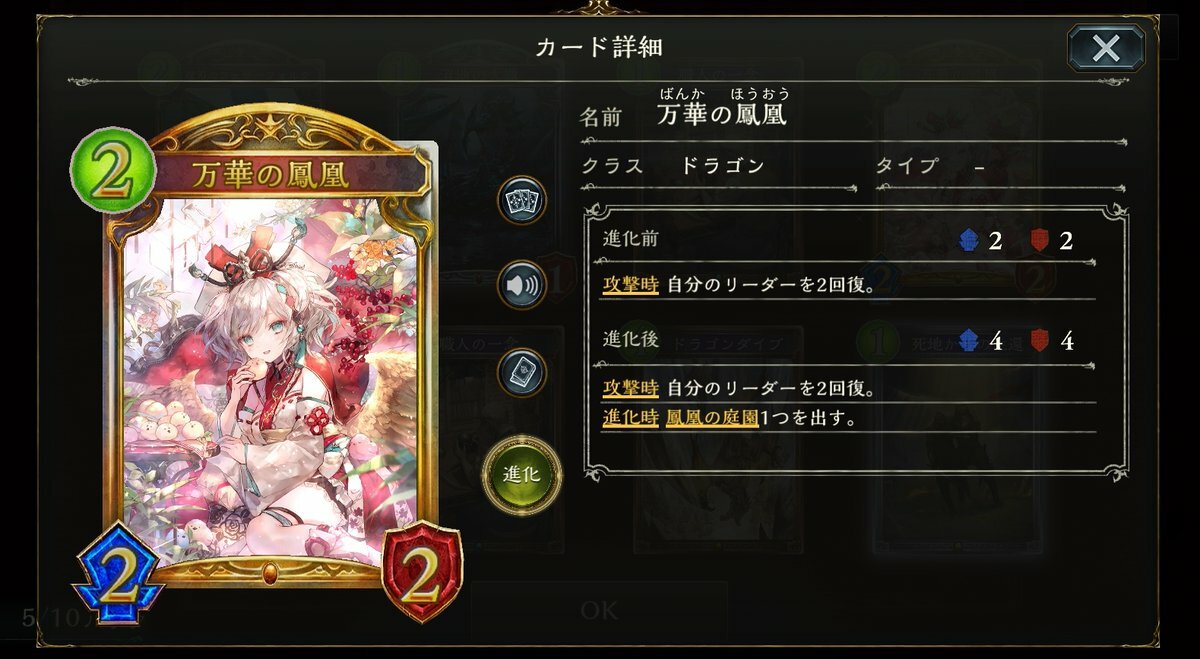The height and width of the screenshot is (659, 1200).
Task: Click the dimmed OK button below
Action: click(599, 610)
